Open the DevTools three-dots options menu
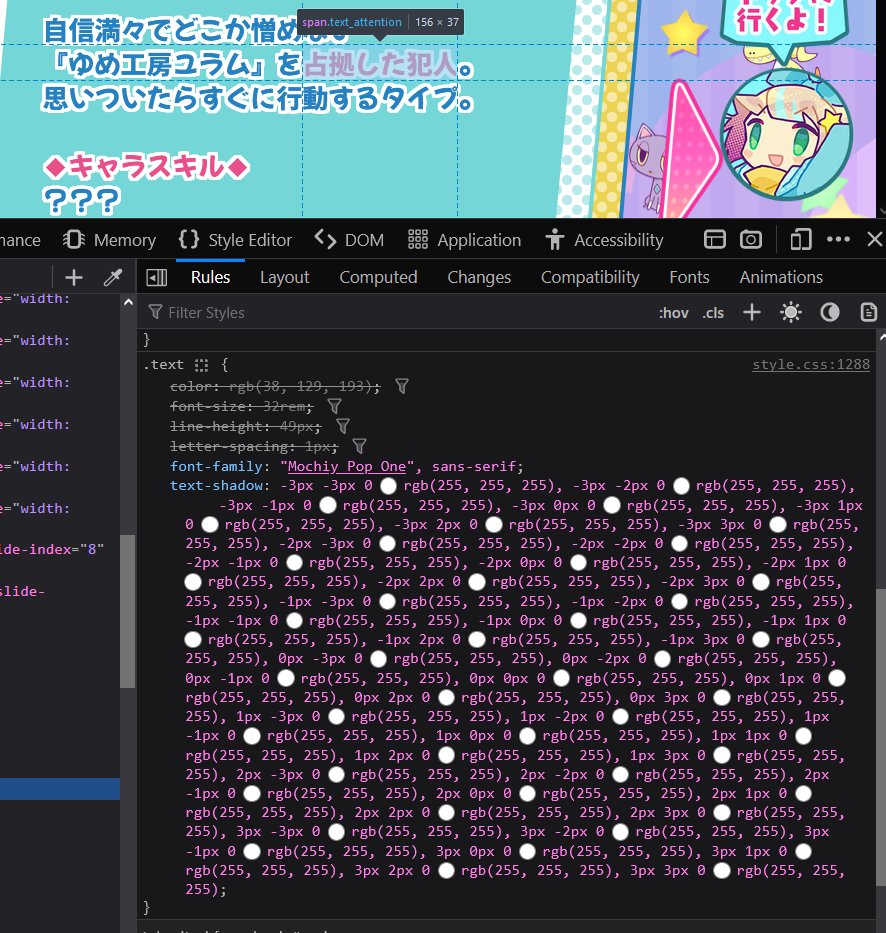 tap(838, 240)
